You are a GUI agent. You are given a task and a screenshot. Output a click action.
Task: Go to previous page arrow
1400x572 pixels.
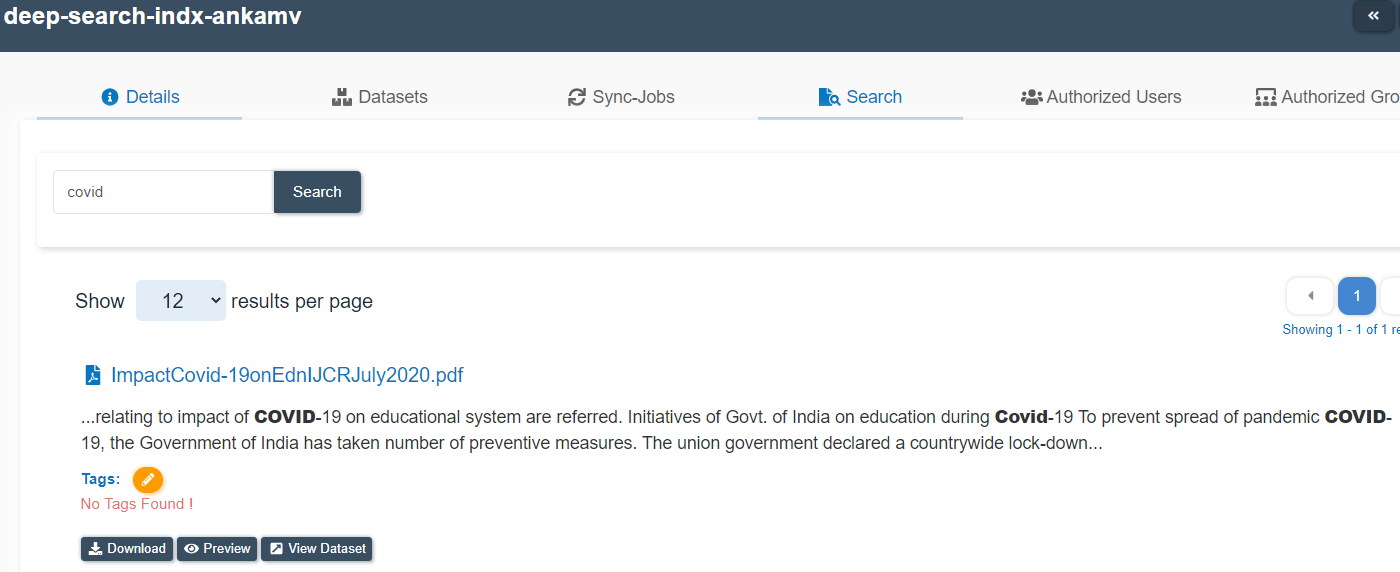point(1310,296)
